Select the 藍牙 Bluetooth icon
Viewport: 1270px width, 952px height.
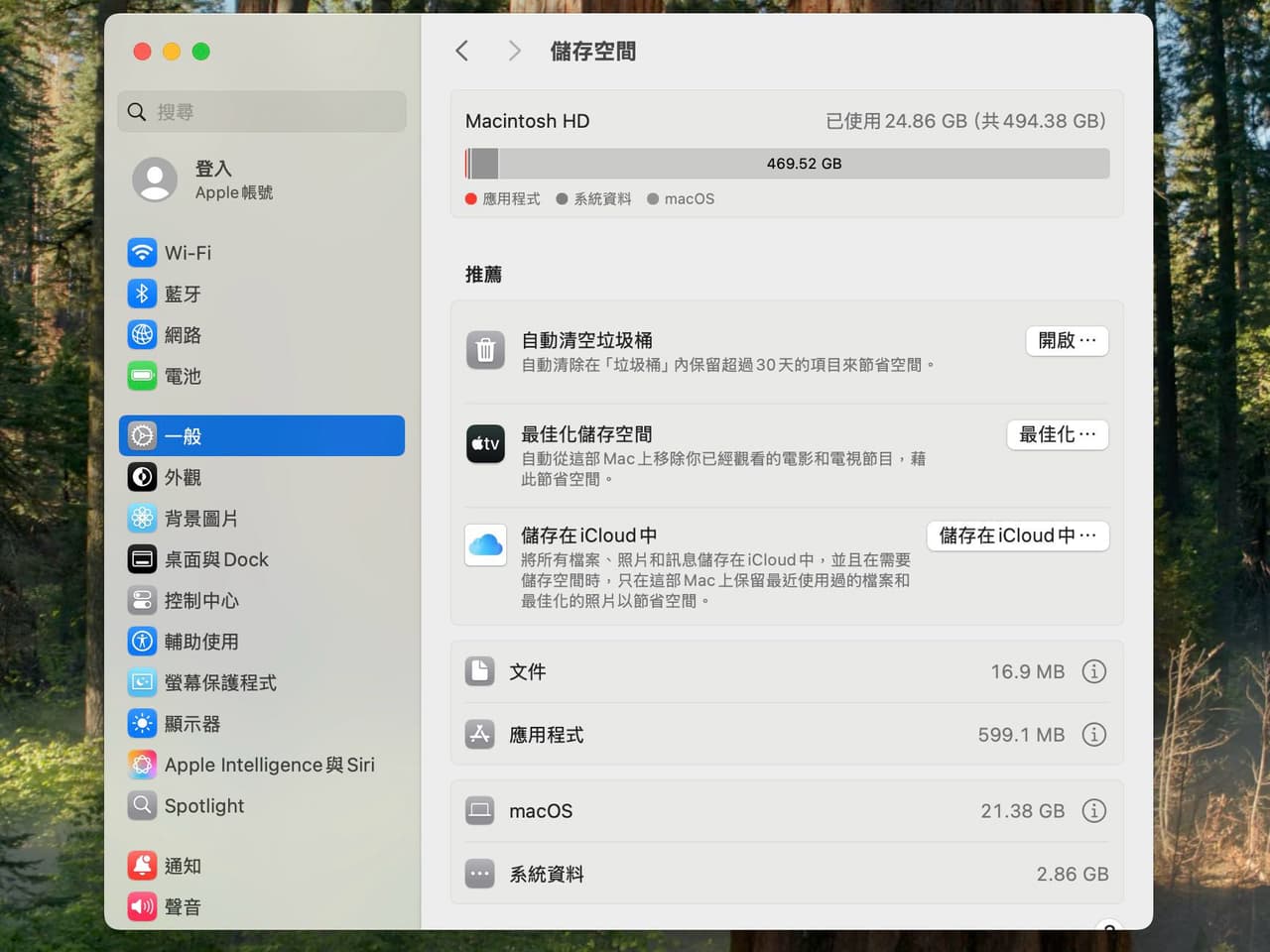(143, 294)
